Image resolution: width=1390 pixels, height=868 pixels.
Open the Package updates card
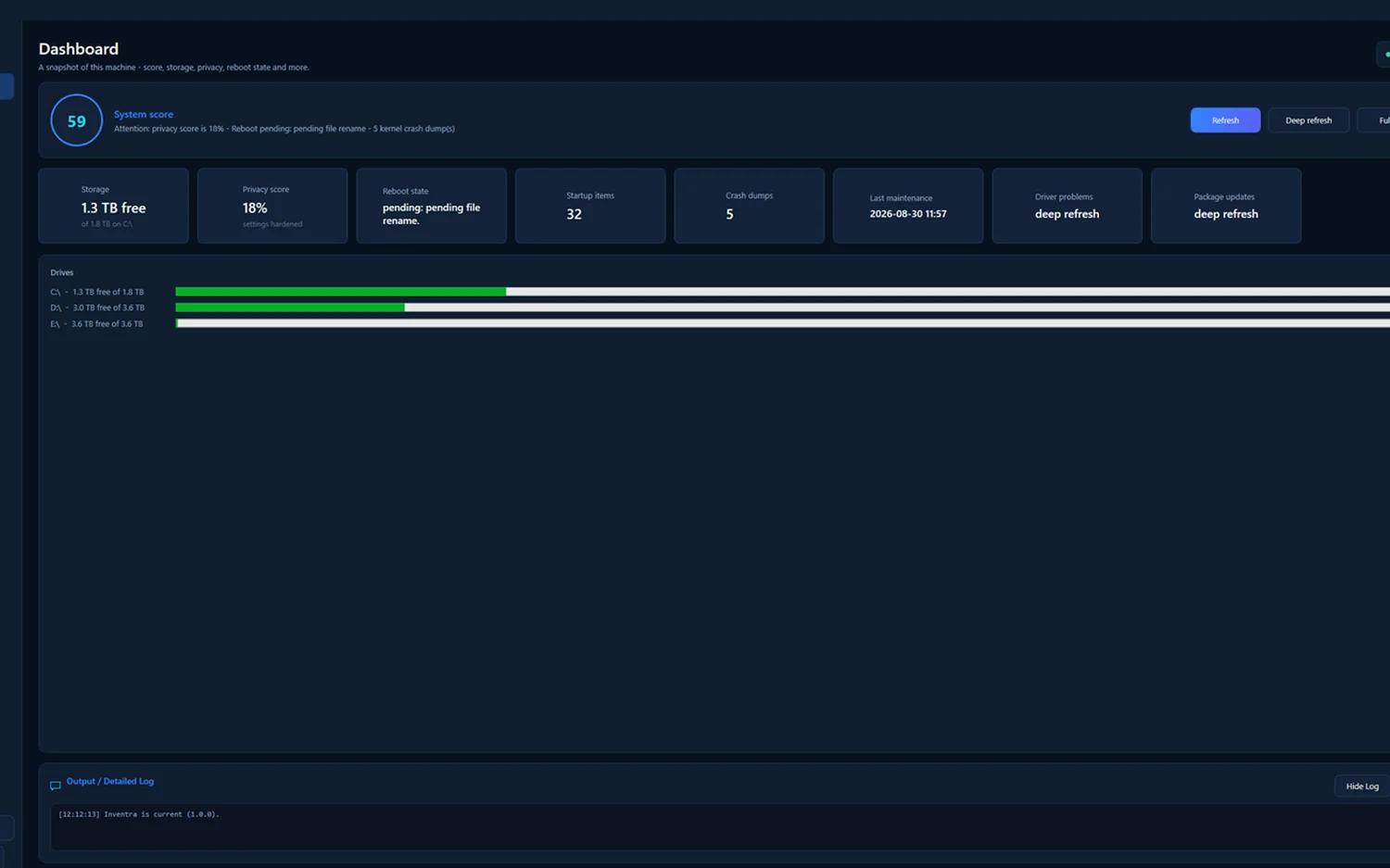pyautogui.click(x=1226, y=206)
